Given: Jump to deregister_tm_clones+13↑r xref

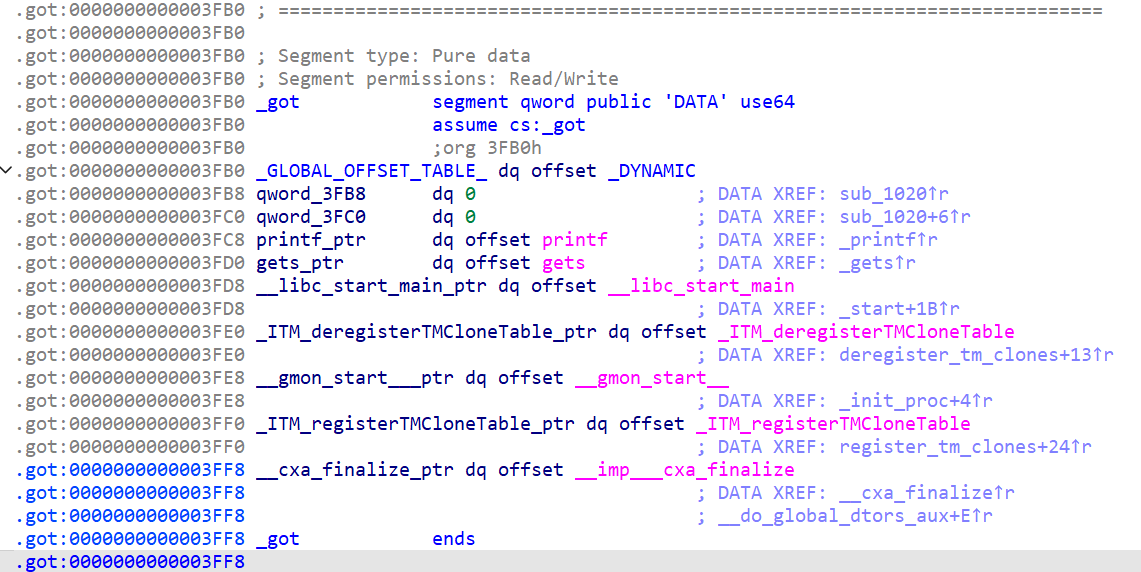Looking at the screenshot, I should (x=976, y=355).
